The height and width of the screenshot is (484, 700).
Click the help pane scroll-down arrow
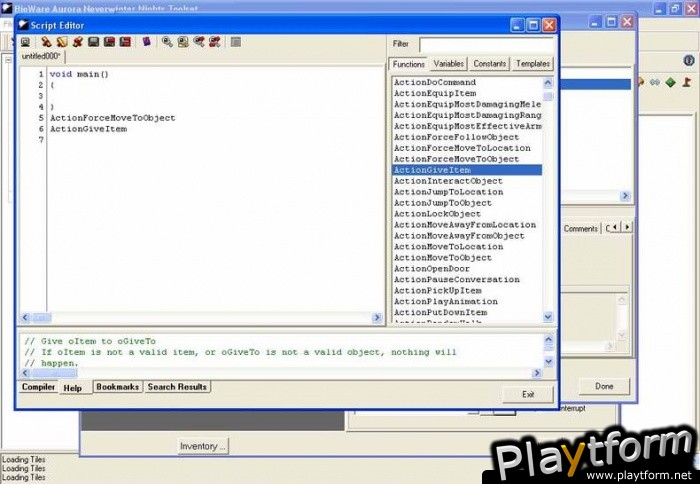point(549,361)
